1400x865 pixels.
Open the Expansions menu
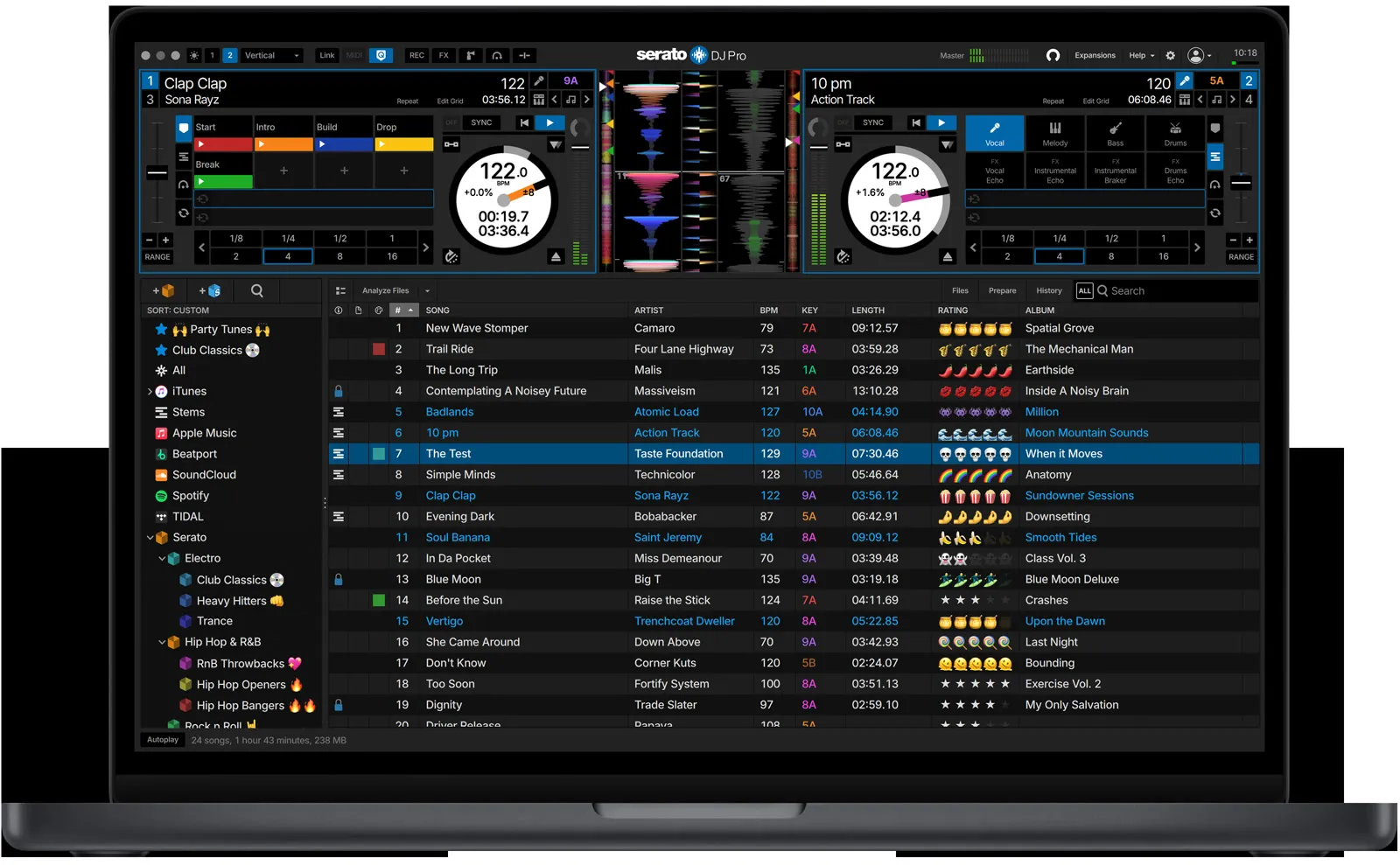point(1095,55)
